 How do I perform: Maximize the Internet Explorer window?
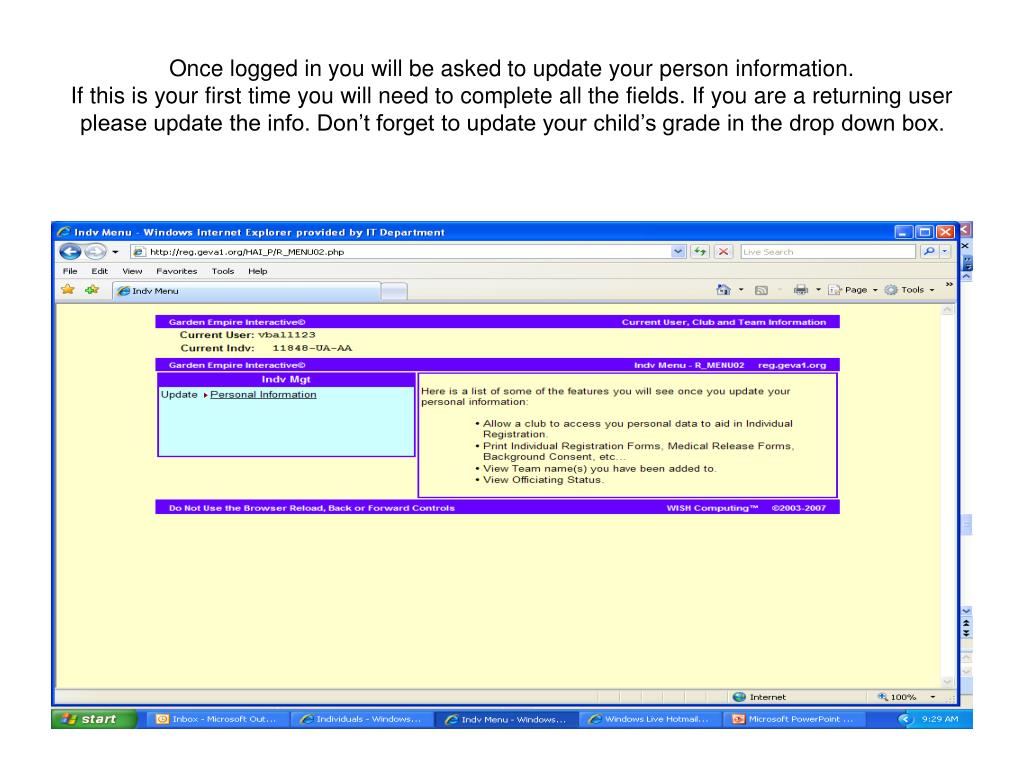925,232
